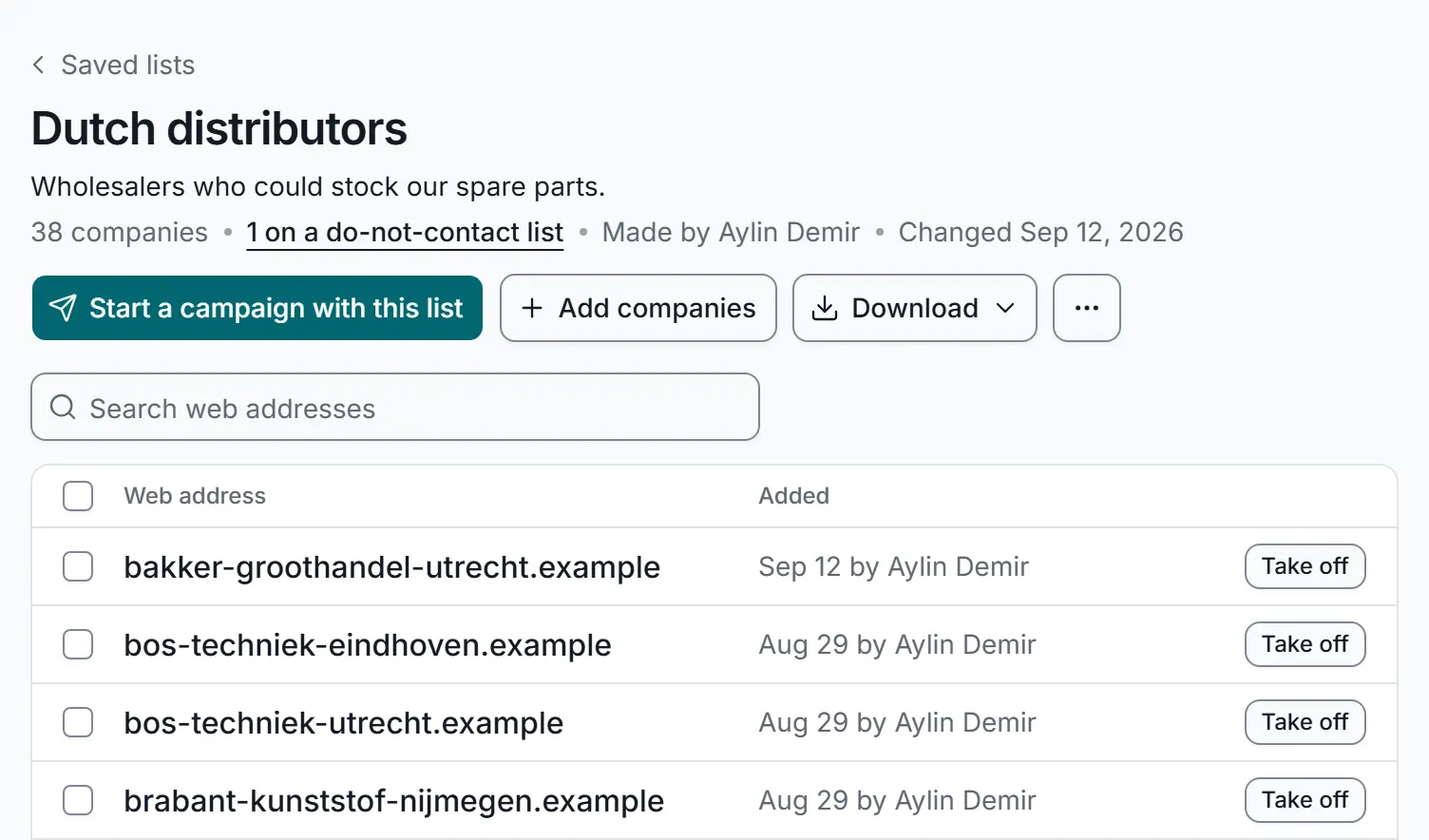Take off brabant-kunststof-nijmegen.example

(1305, 800)
